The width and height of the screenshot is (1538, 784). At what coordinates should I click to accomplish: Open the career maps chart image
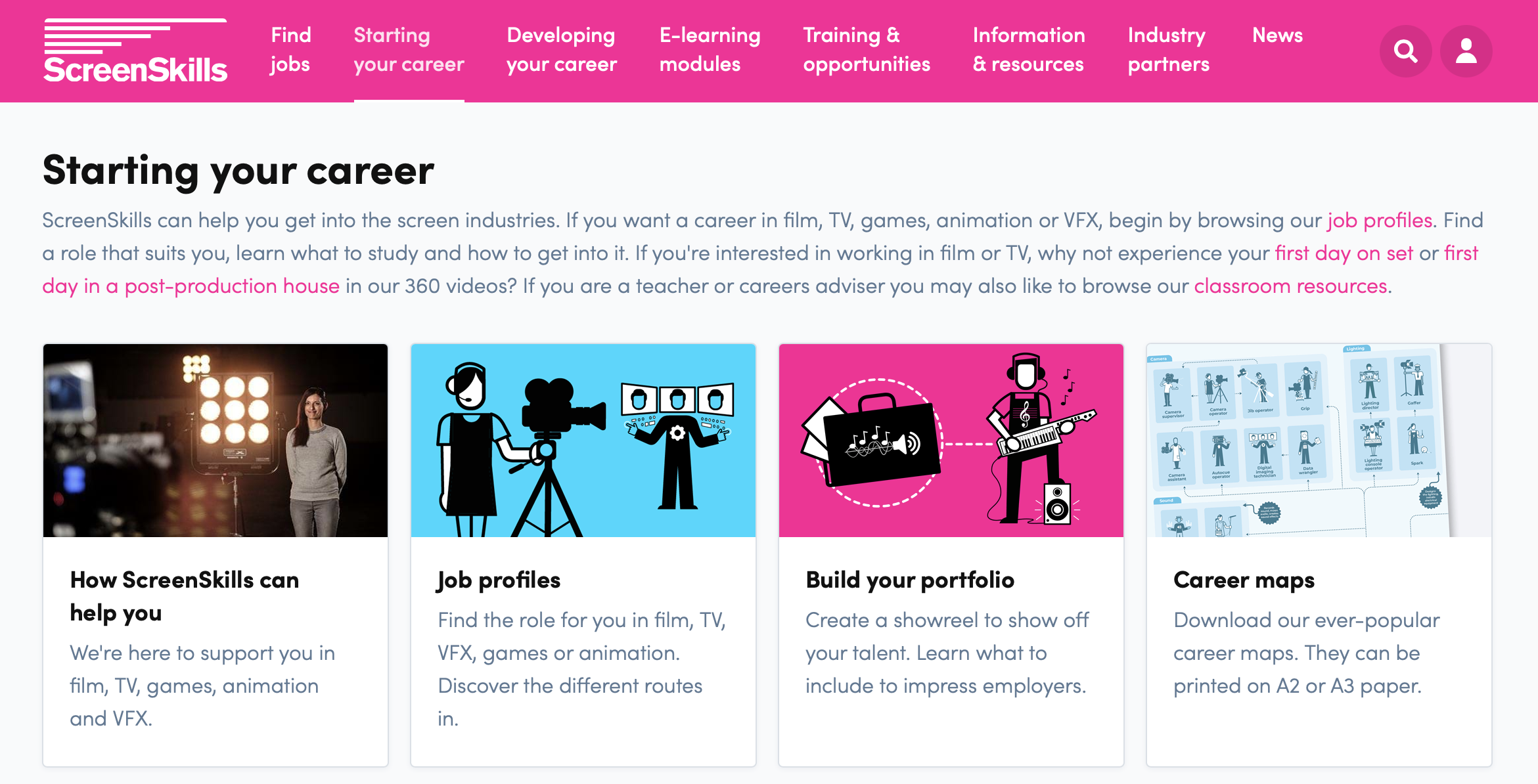click(x=1319, y=440)
